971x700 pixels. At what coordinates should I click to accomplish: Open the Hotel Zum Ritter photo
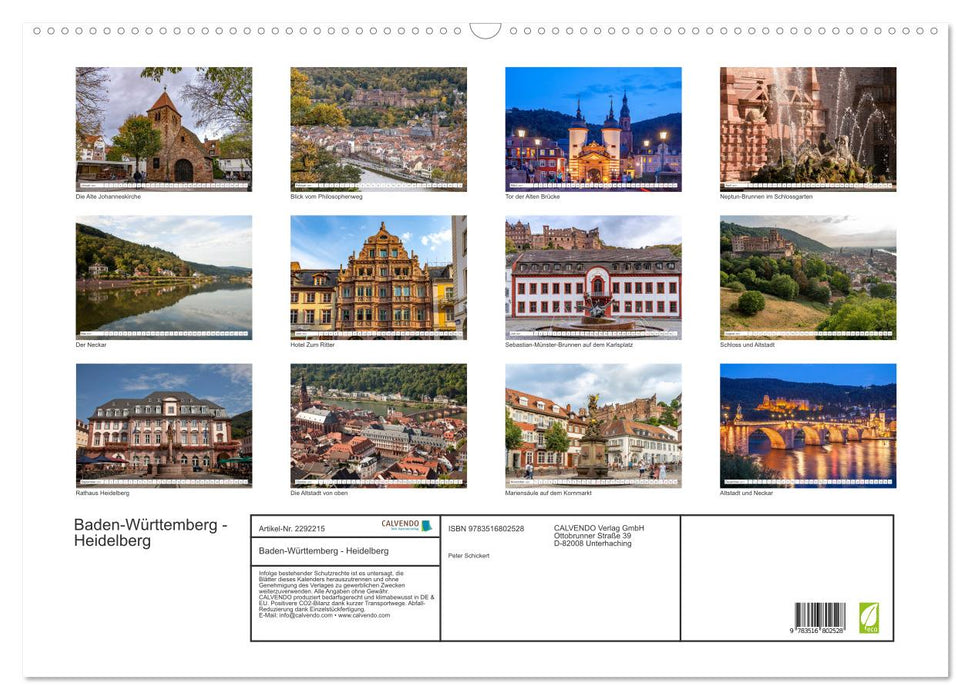coord(378,277)
